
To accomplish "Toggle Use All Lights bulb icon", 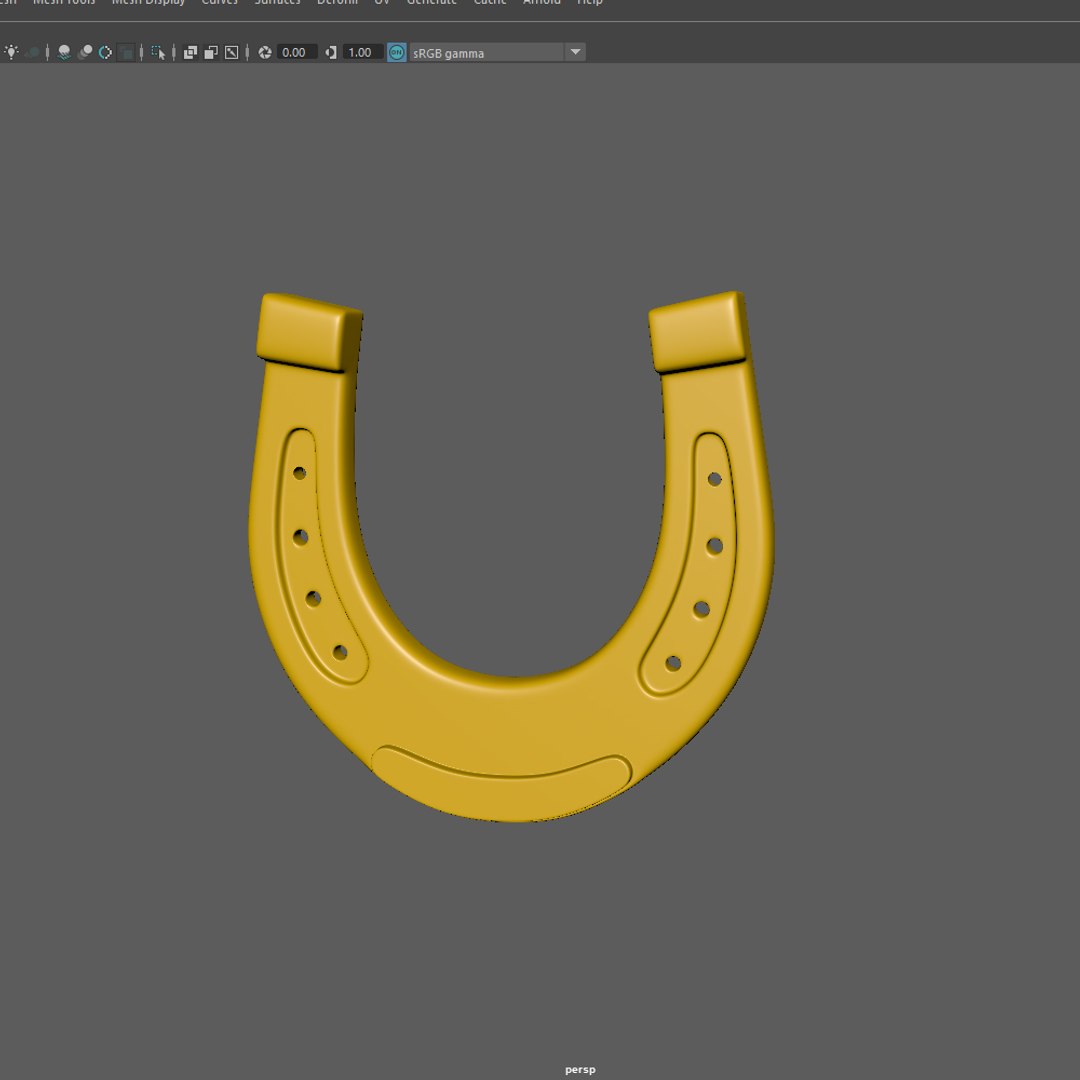I will coord(11,52).
